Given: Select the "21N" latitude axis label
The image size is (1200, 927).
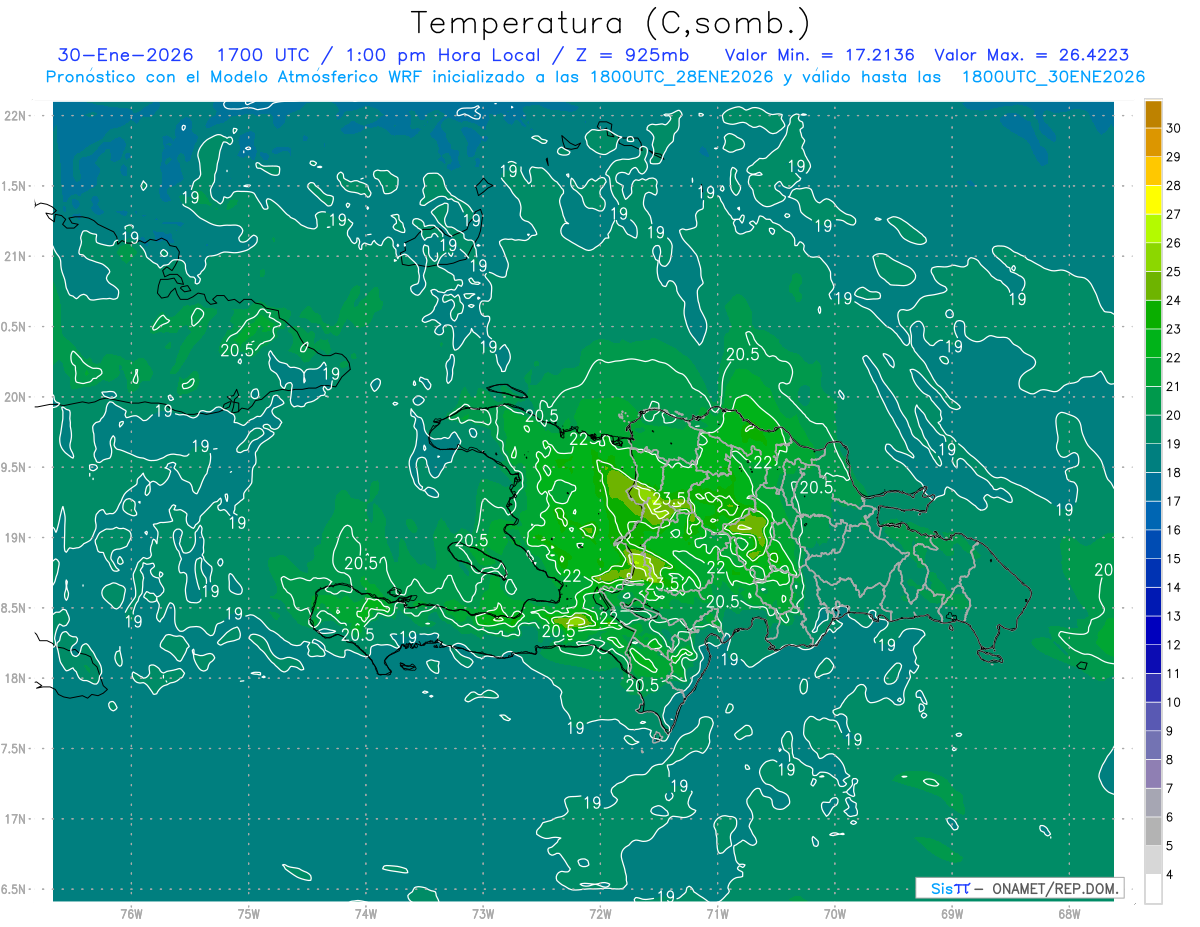Looking at the screenshot, I should click(17, 256).
